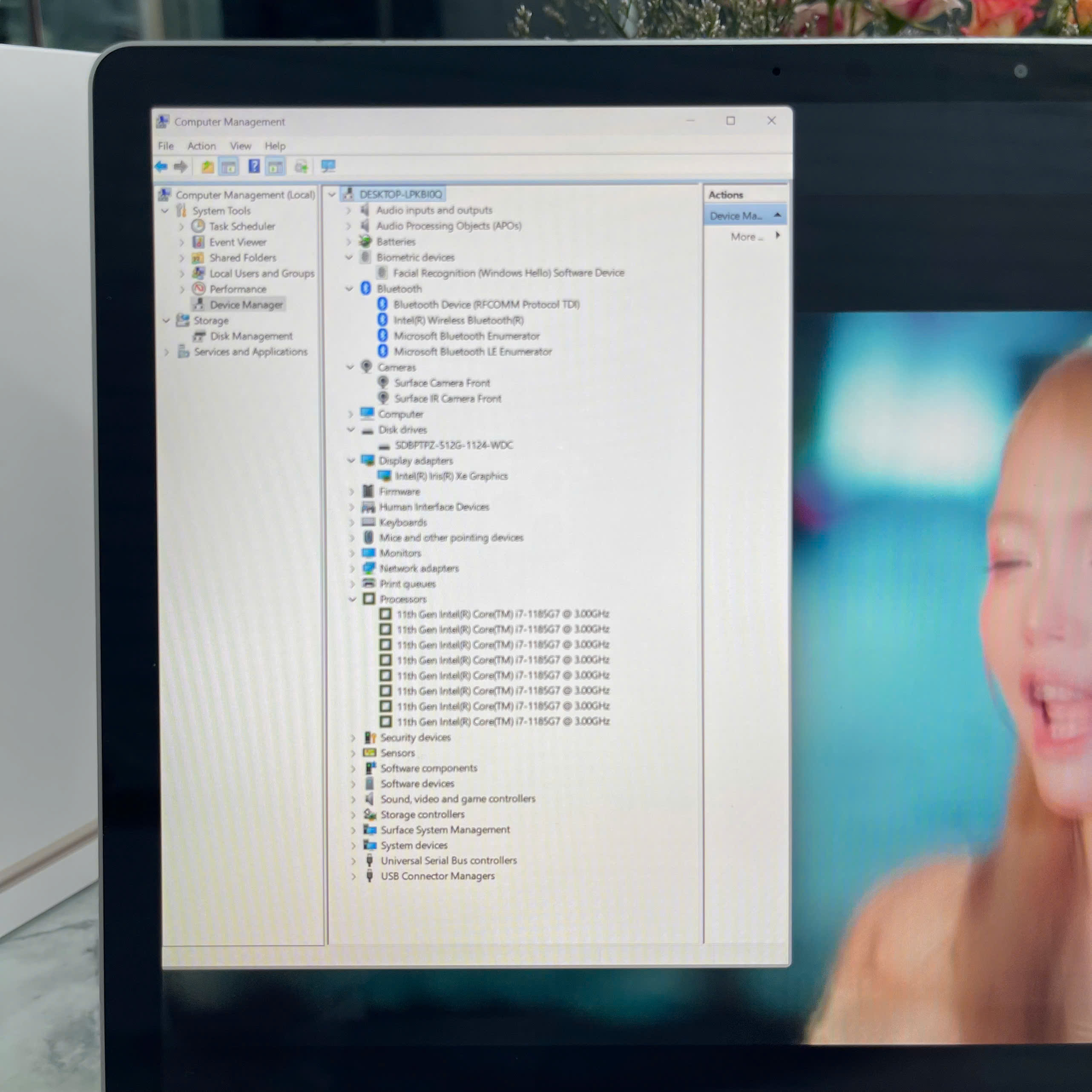1092x1092 pixels.
Task: Collapse the Display adapters category
Action: click(351, 461)
